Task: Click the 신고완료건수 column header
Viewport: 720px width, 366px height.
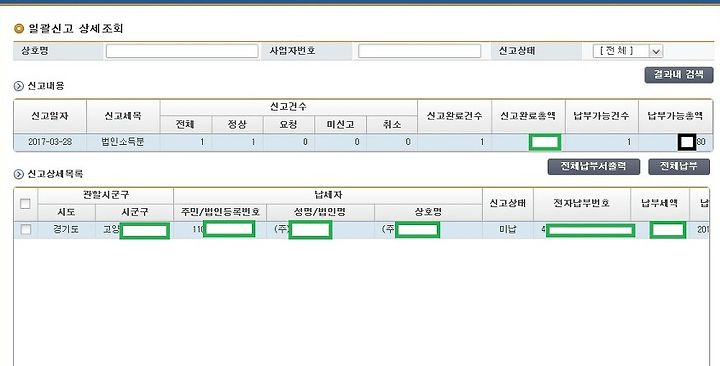Action: (x=454, y=116)
